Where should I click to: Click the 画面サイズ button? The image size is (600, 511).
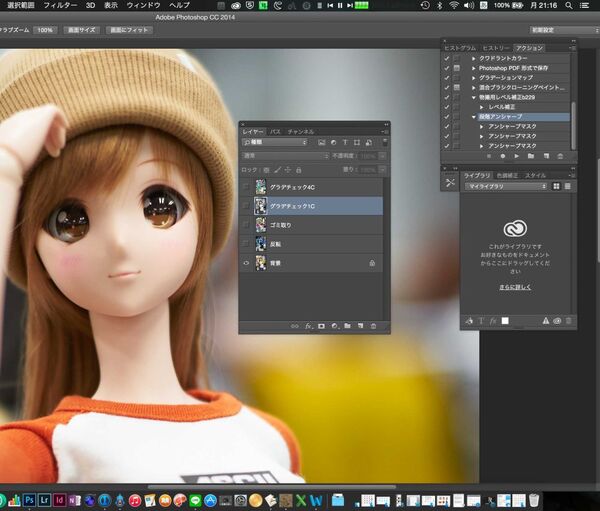tap(82, 30)
